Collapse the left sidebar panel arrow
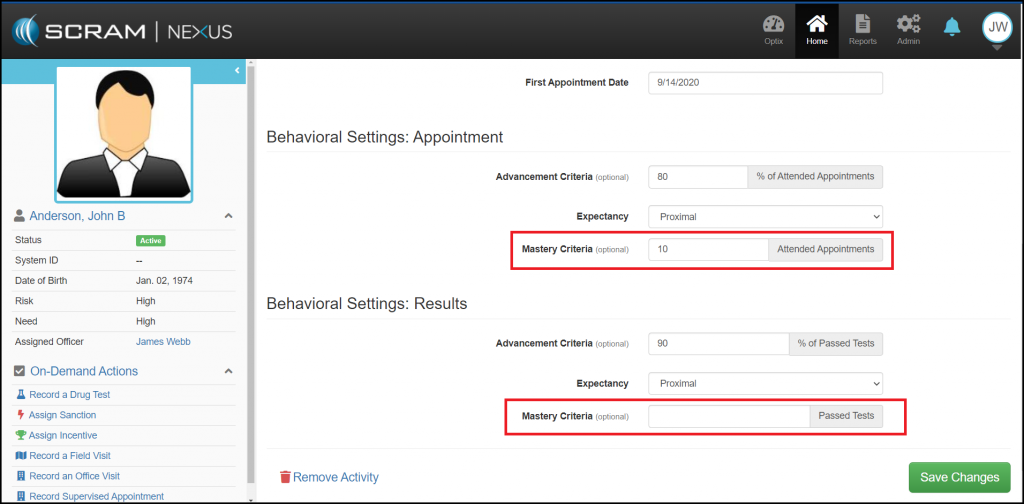Viewport: 1024px width, 504px height. coord(237,71)
